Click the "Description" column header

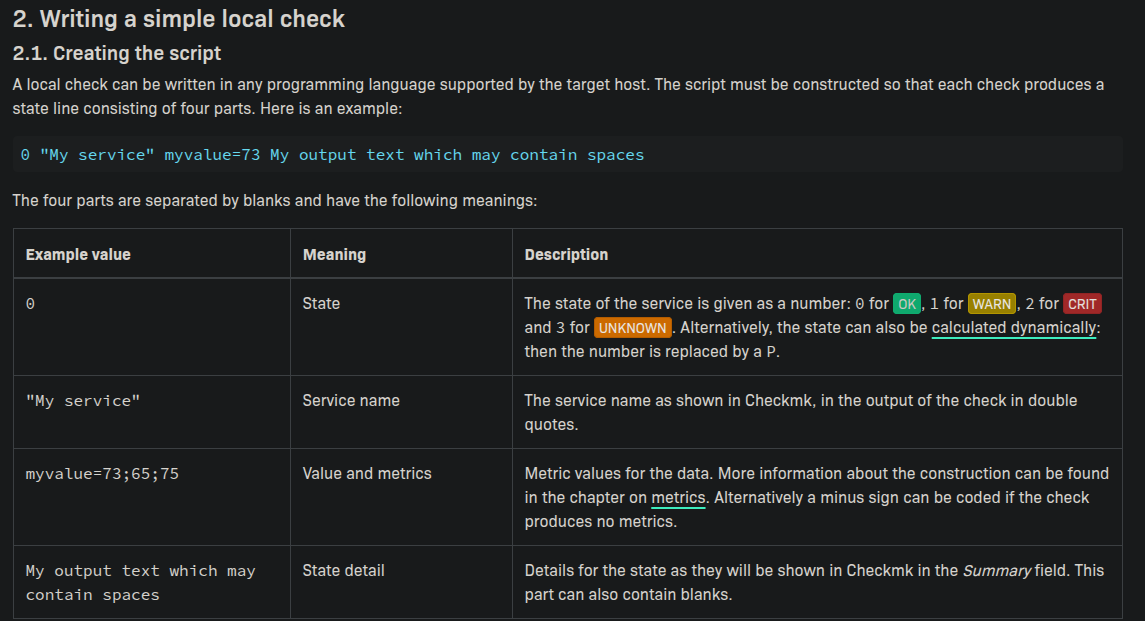[x=566, y=255]
